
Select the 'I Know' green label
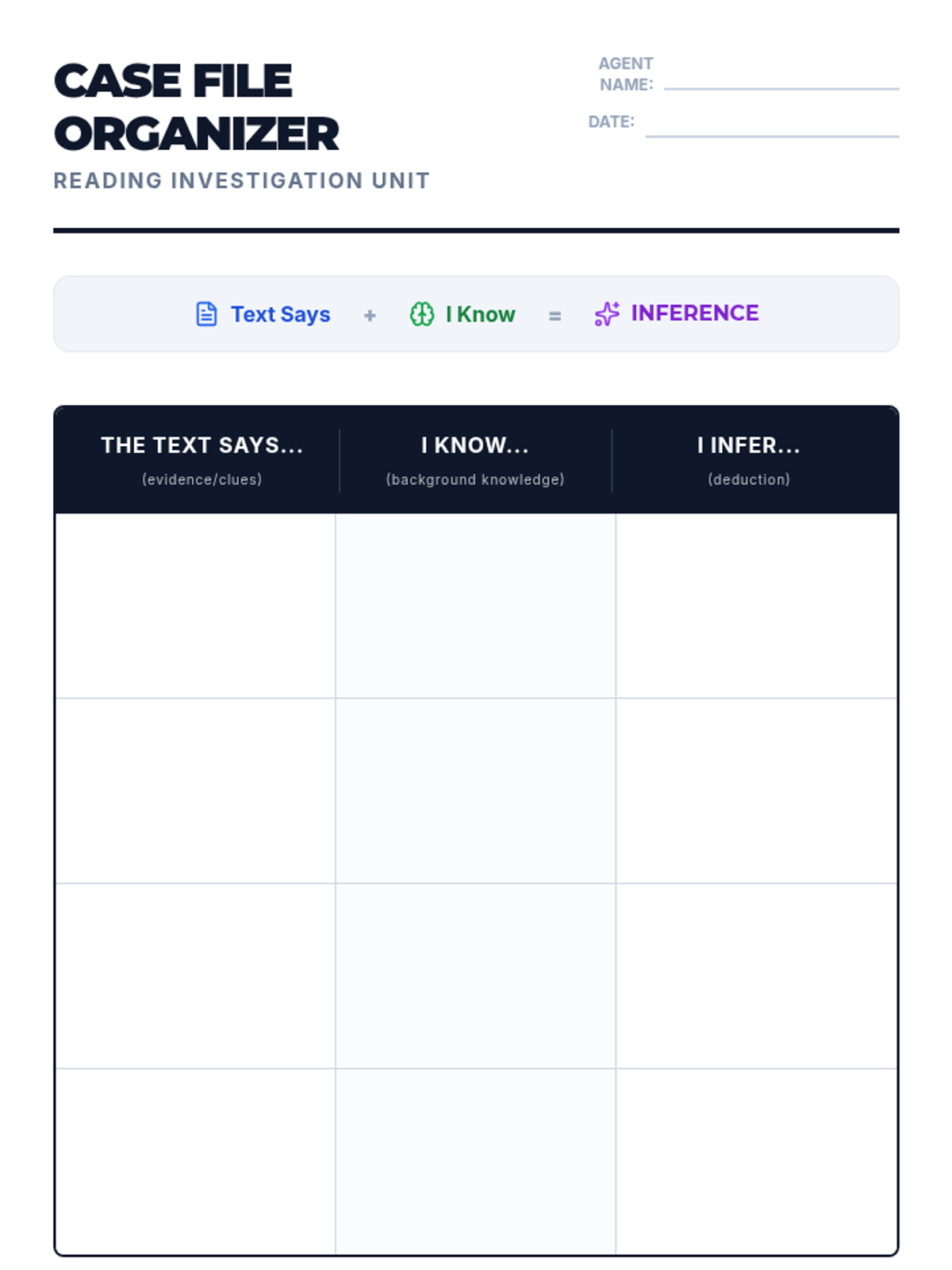point(480,314)
